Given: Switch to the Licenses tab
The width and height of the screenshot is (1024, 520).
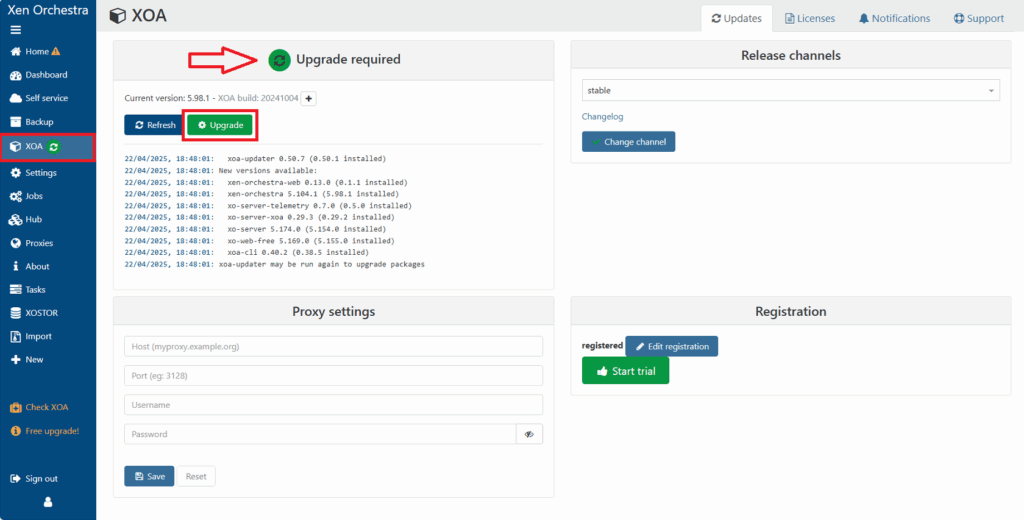Looking at the screenshot, I should click(x=809, y=18).
